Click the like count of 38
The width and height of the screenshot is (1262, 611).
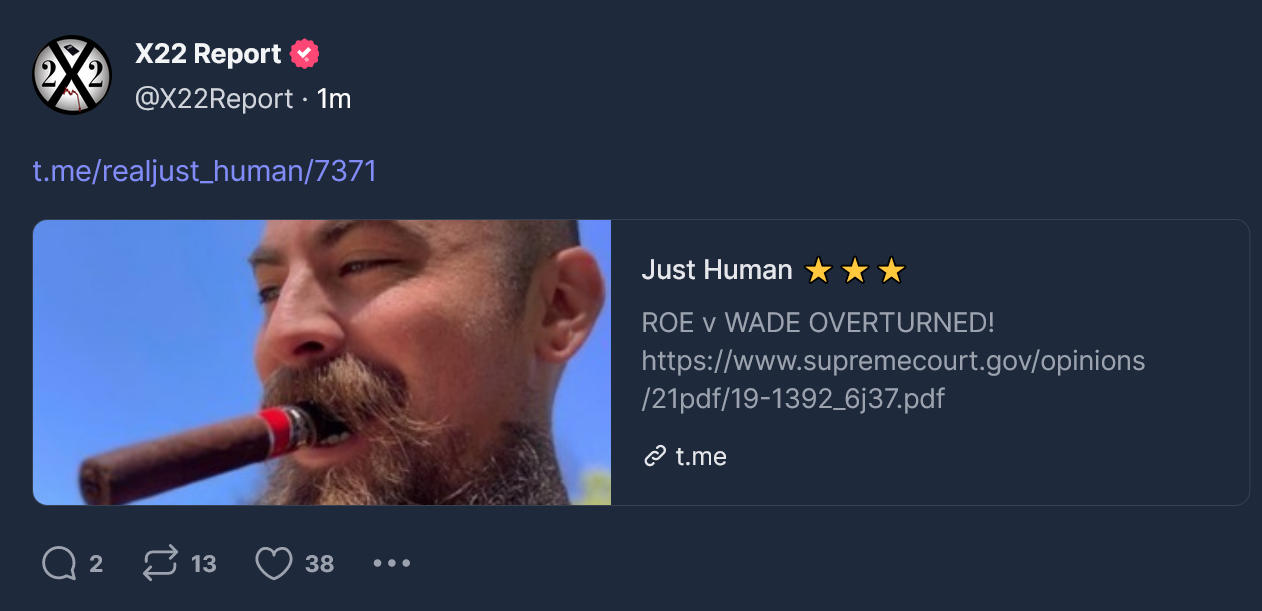tap(319, 564)
